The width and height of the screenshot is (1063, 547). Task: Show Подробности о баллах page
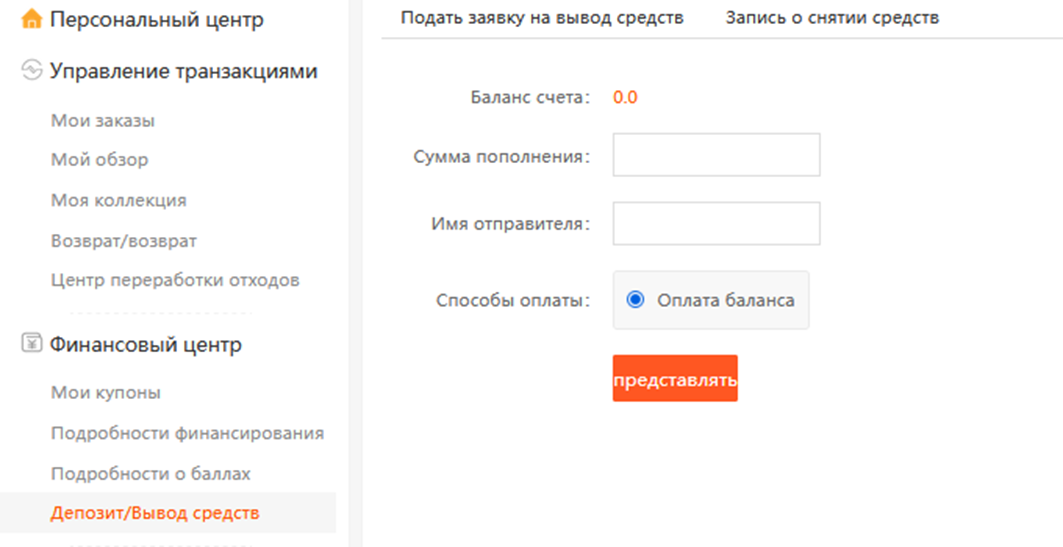[151, 473]
